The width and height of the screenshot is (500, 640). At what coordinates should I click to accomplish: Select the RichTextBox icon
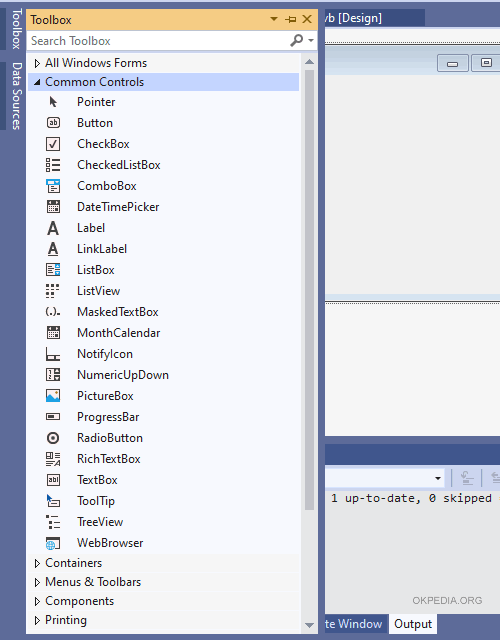53,459
